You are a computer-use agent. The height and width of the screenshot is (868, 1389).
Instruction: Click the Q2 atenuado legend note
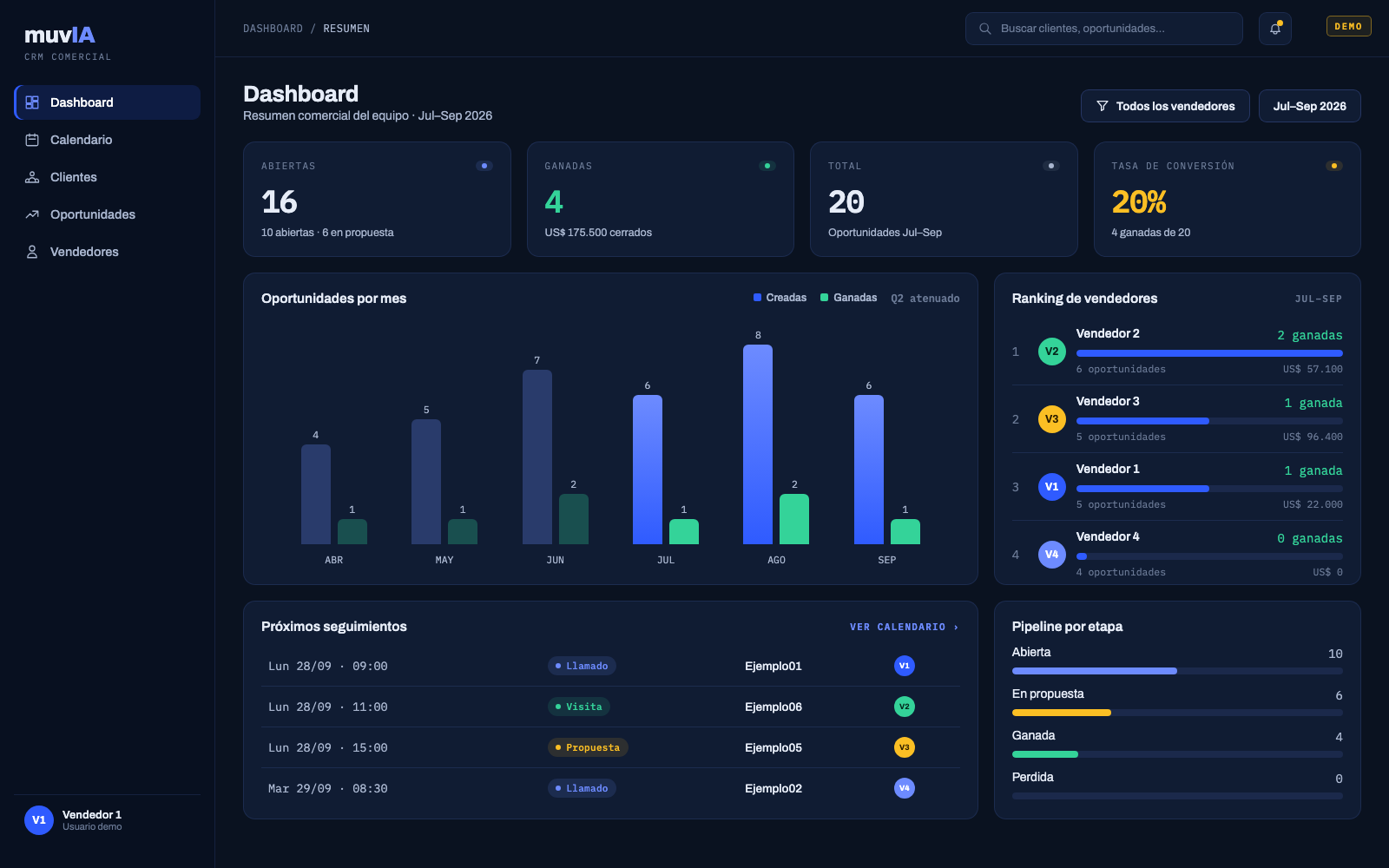point(925,298)
